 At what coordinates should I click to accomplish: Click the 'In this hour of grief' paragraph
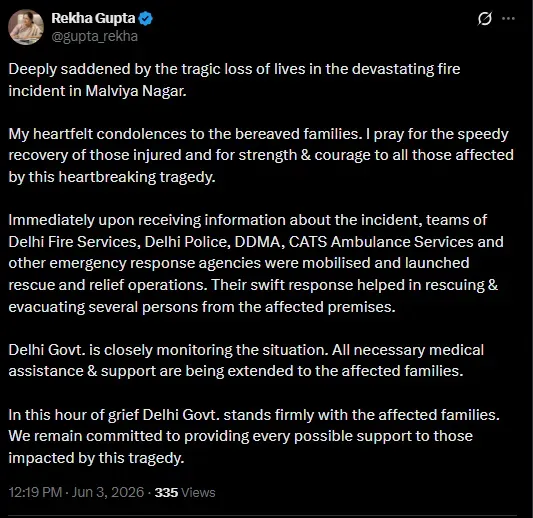click(x=254, y=436)
